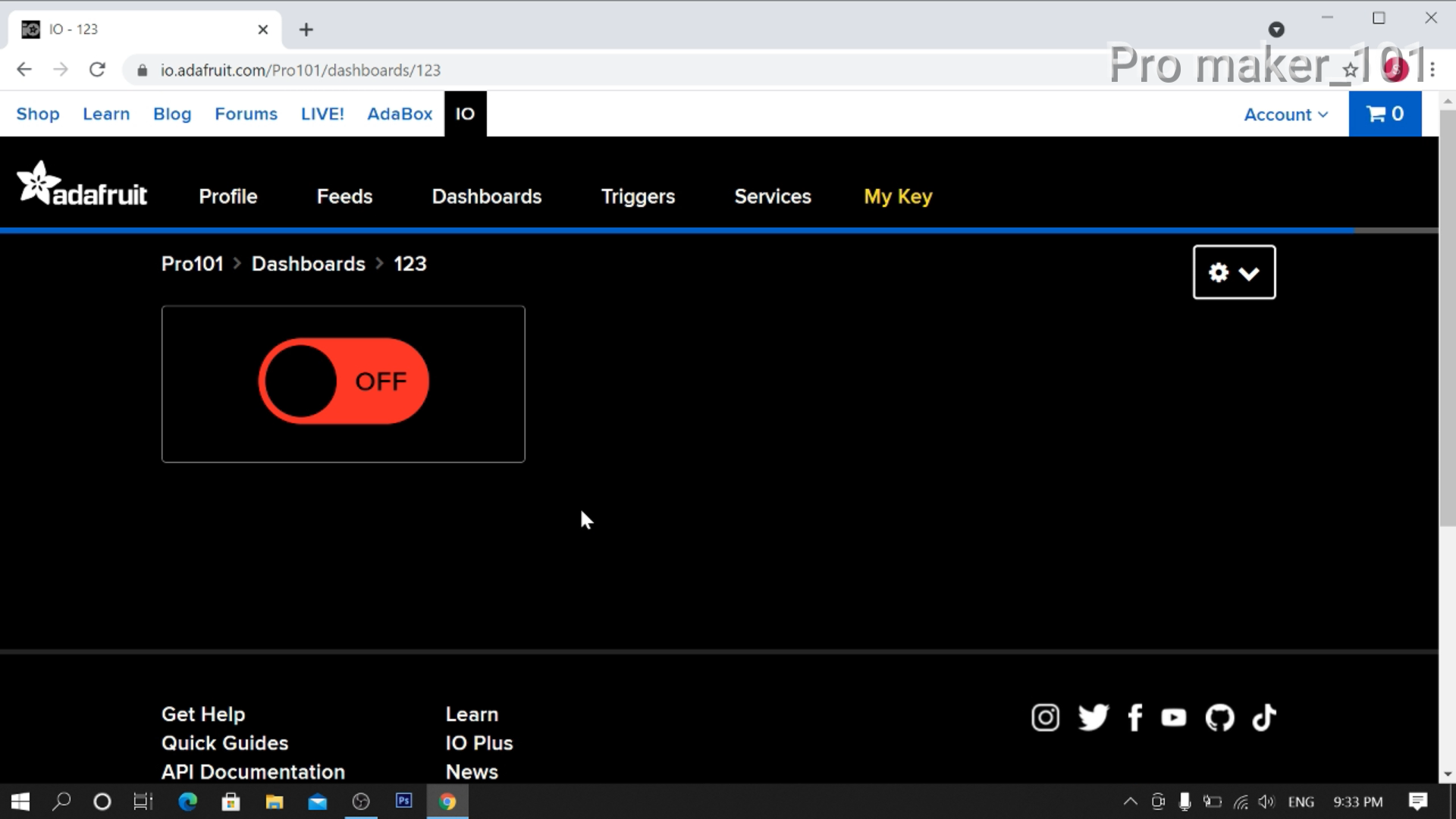The image size is (1456, 819).
Task: Open the dashboard settings chevron dropdown
Action: [x=1250, y=272]
